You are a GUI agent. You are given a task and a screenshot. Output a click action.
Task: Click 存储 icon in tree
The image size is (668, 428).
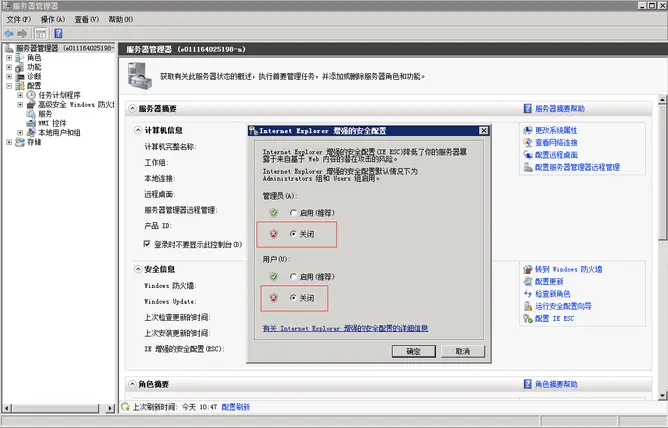coord(20,142)
